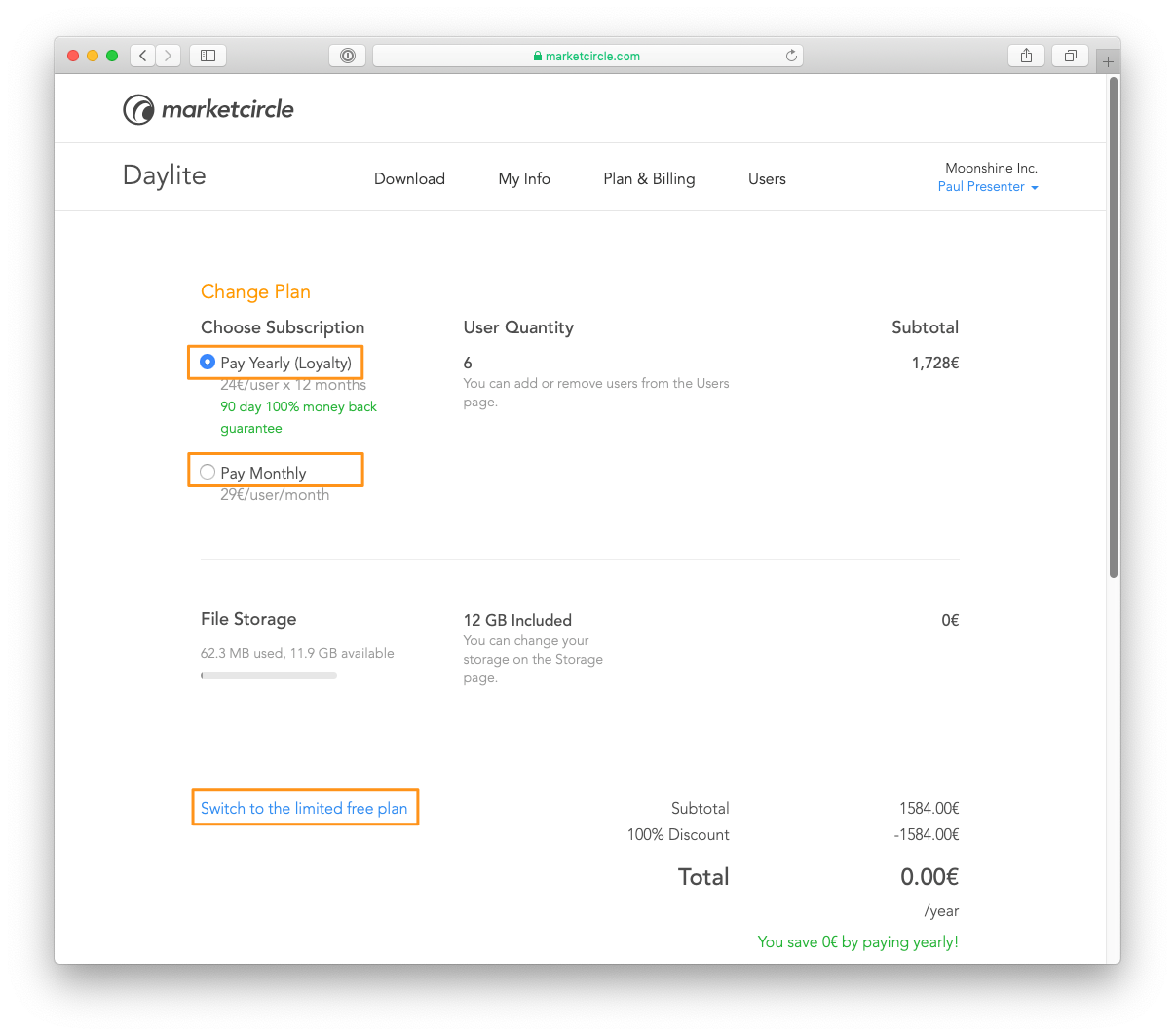The width and height of the screenshot is (1175, 1036).
Task: Click the 29€/user/month price text
Action: point(275,494)
